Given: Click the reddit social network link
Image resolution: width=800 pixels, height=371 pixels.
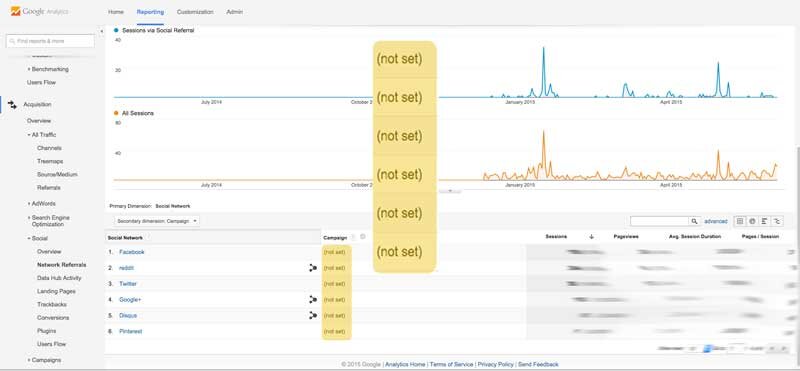Looking at the screenshot, I should pyautogui.click(x=126, y=268).
